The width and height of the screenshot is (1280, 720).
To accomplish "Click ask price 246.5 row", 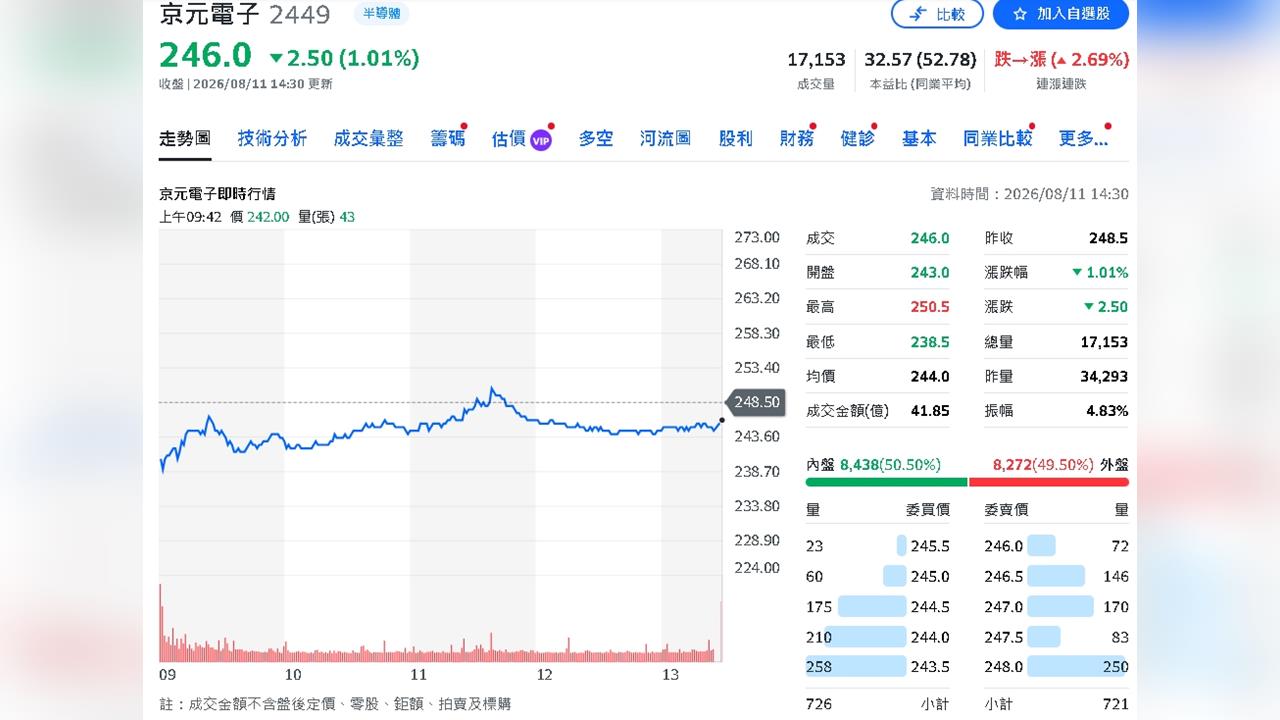I will 1056,576.
